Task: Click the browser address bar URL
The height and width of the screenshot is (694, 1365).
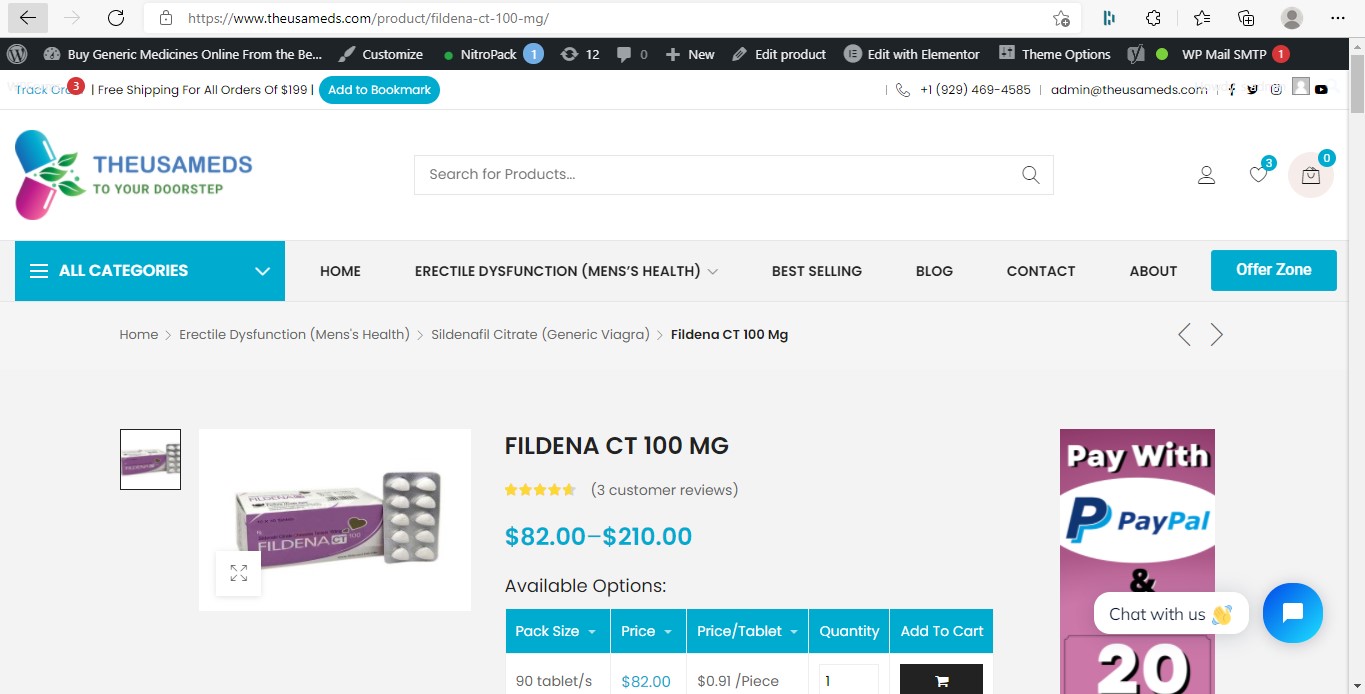Action: [x=368, y=18]
